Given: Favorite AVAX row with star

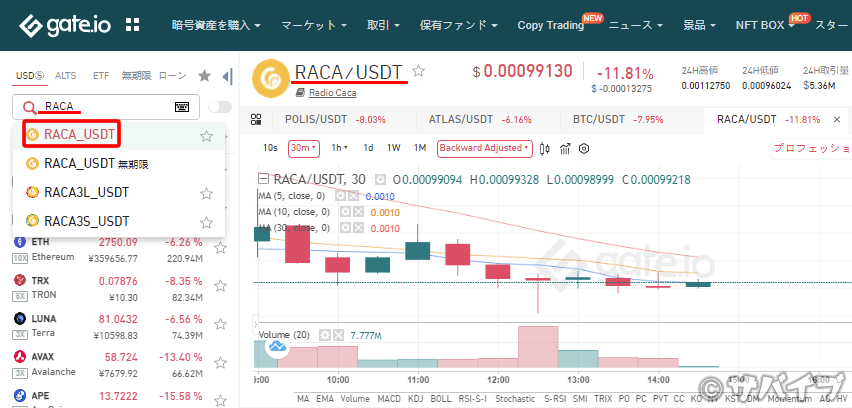Looking at the screenshot, I should point(220,363).
